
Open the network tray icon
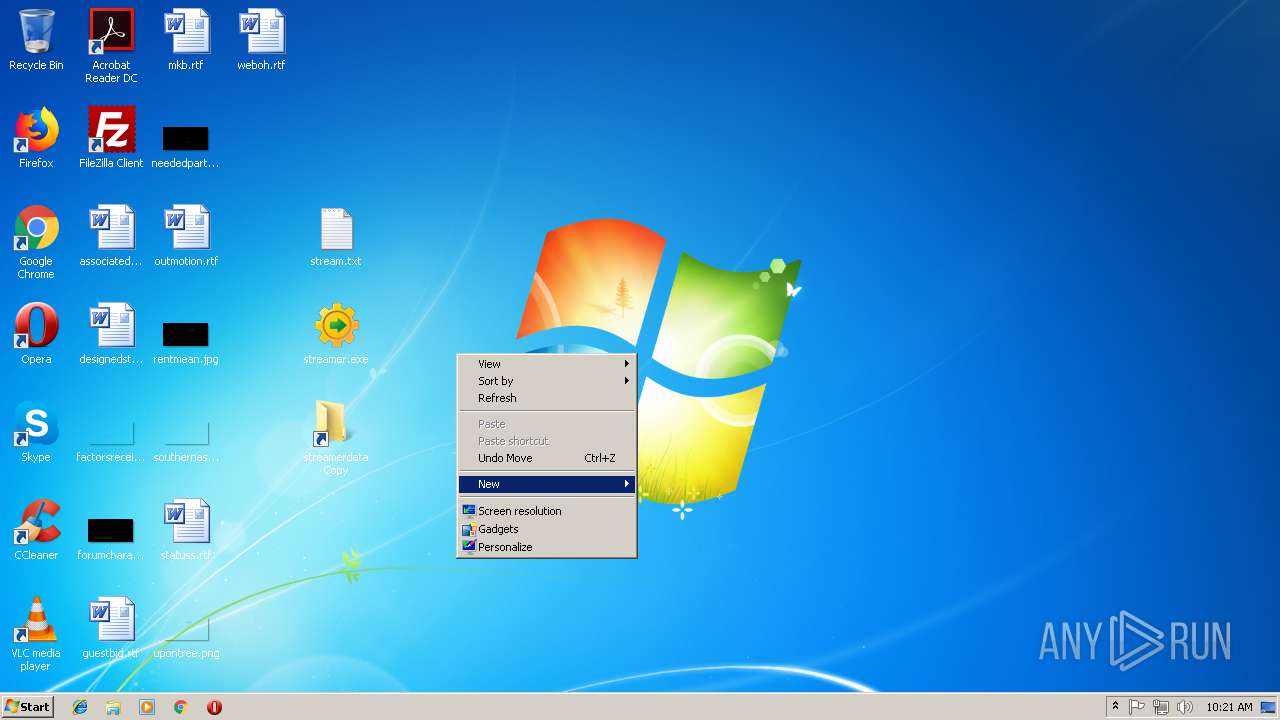point(1161,707)
